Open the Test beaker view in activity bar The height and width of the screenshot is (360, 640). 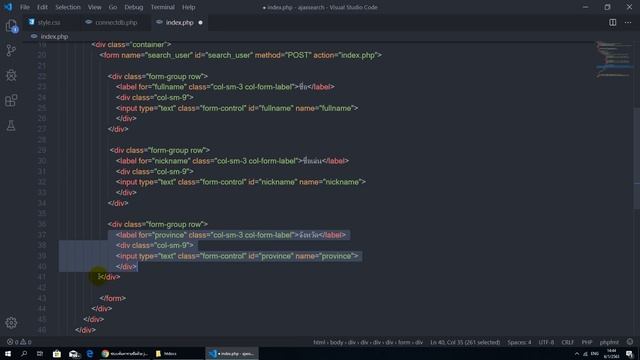pyautogui.click(x=11, y=125)
